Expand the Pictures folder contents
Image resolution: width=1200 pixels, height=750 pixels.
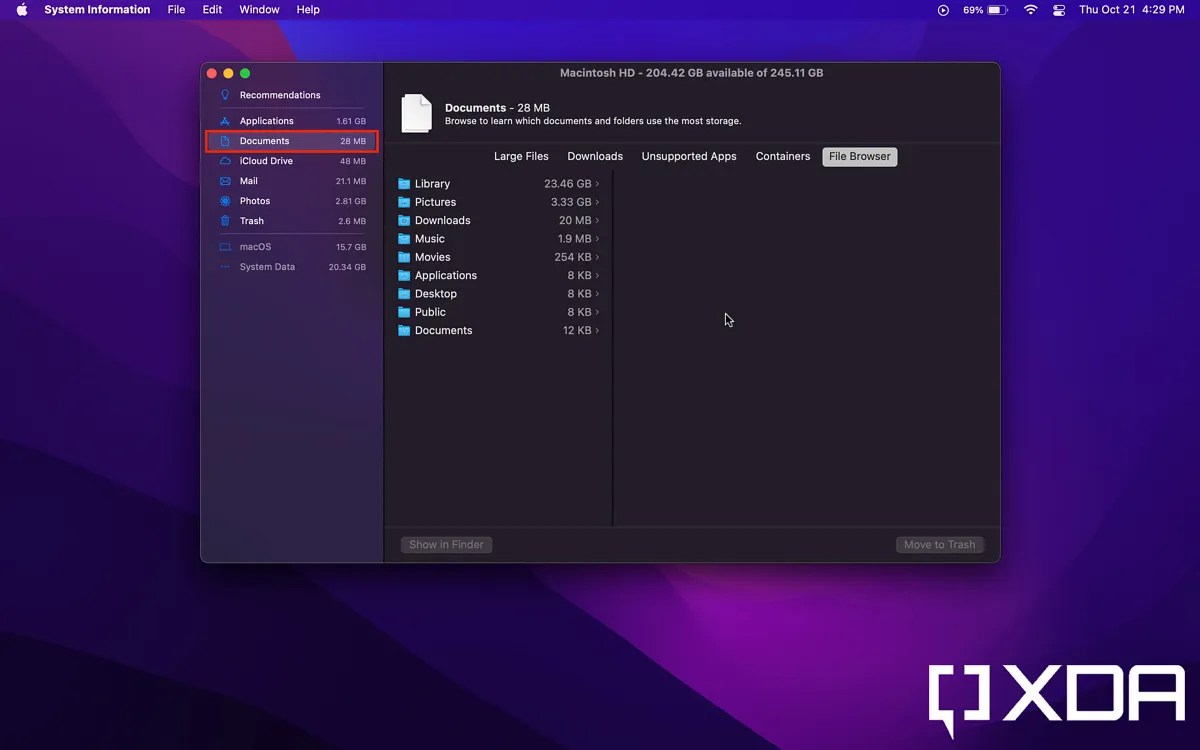[598, 202]
